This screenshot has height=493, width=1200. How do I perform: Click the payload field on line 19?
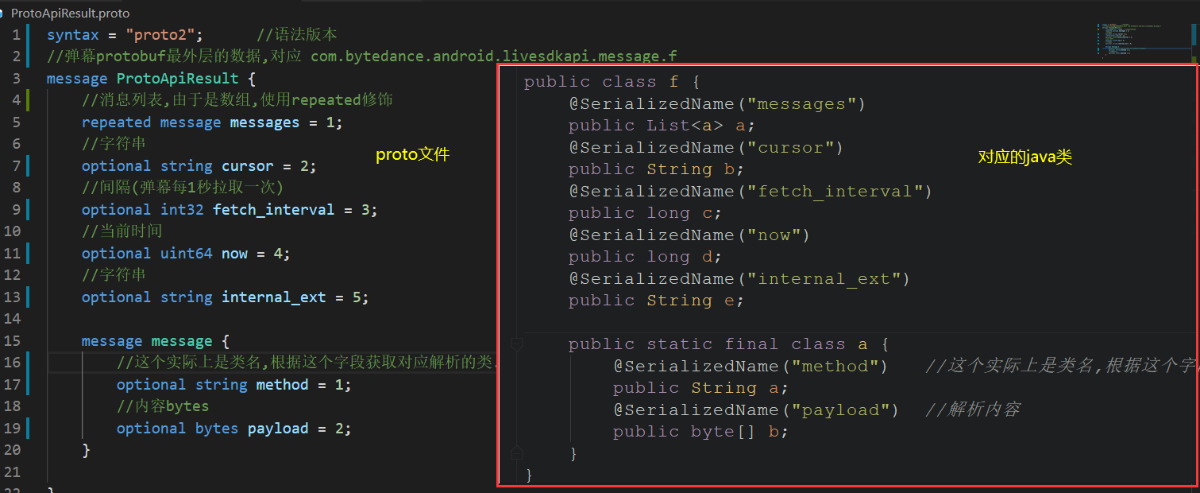(x=282, y=428)
